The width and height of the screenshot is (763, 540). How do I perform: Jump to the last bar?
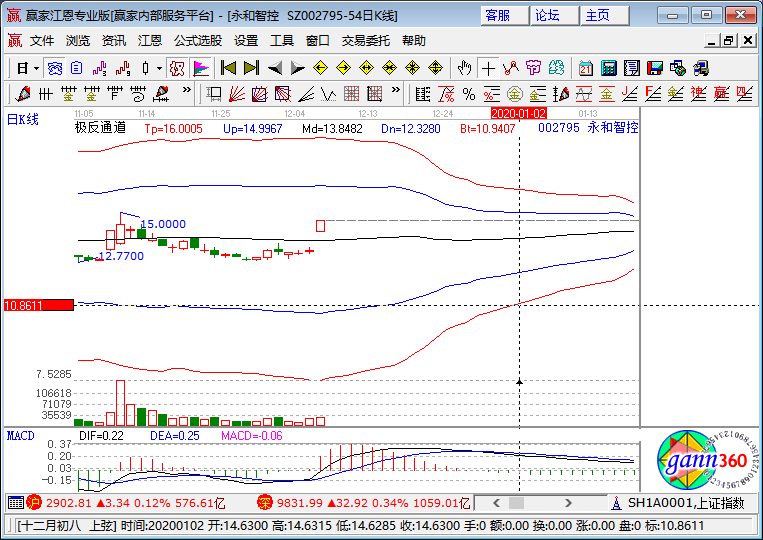[251, 68]
